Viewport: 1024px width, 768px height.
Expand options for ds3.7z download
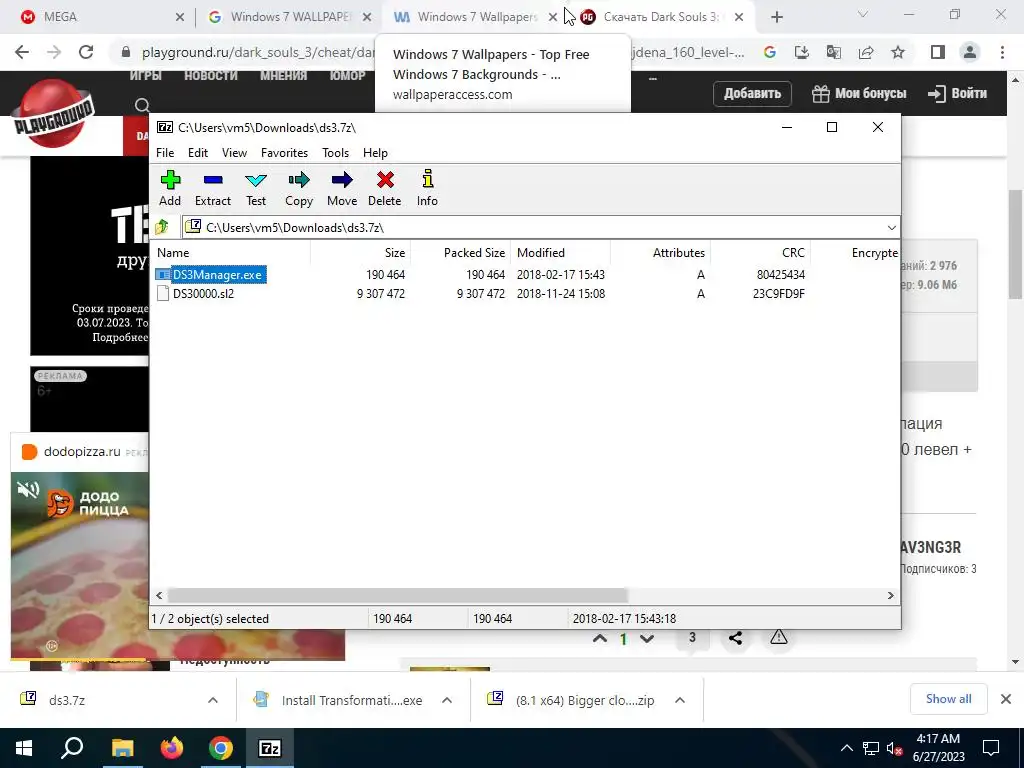[213, 700]
